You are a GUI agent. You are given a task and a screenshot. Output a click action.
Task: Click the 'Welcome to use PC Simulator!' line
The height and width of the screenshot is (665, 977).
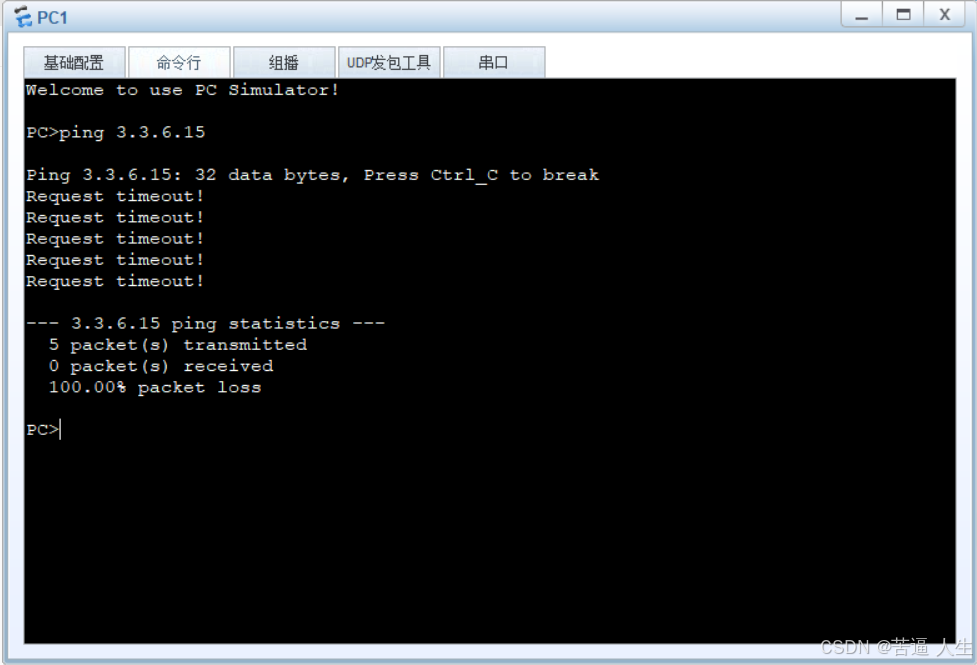(182, 90)
